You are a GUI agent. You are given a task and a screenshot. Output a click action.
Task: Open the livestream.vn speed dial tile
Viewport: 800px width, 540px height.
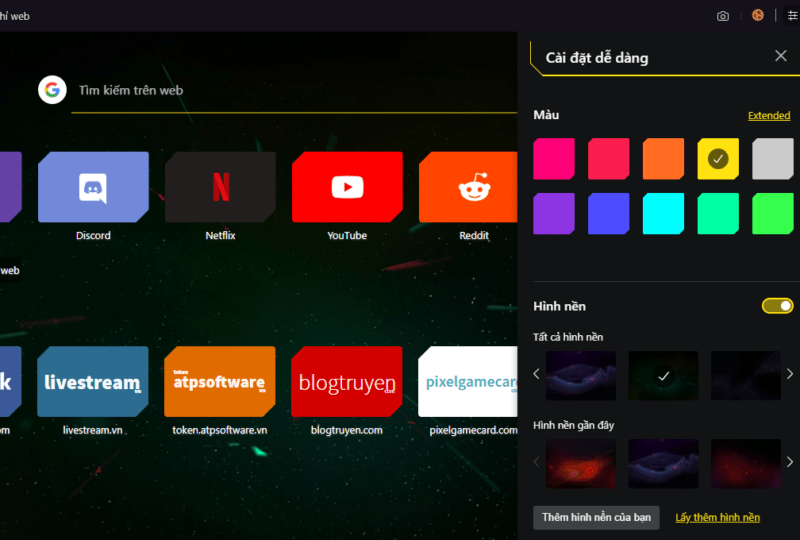[93, 381]
